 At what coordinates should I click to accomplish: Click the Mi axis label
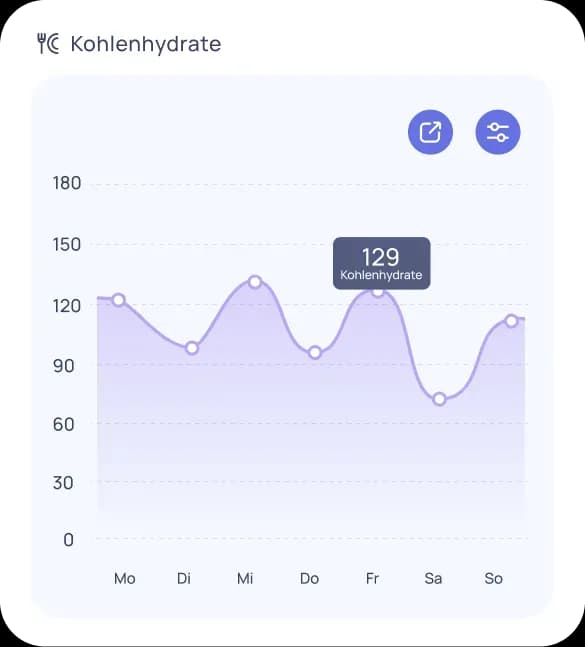tap(245, 579)
